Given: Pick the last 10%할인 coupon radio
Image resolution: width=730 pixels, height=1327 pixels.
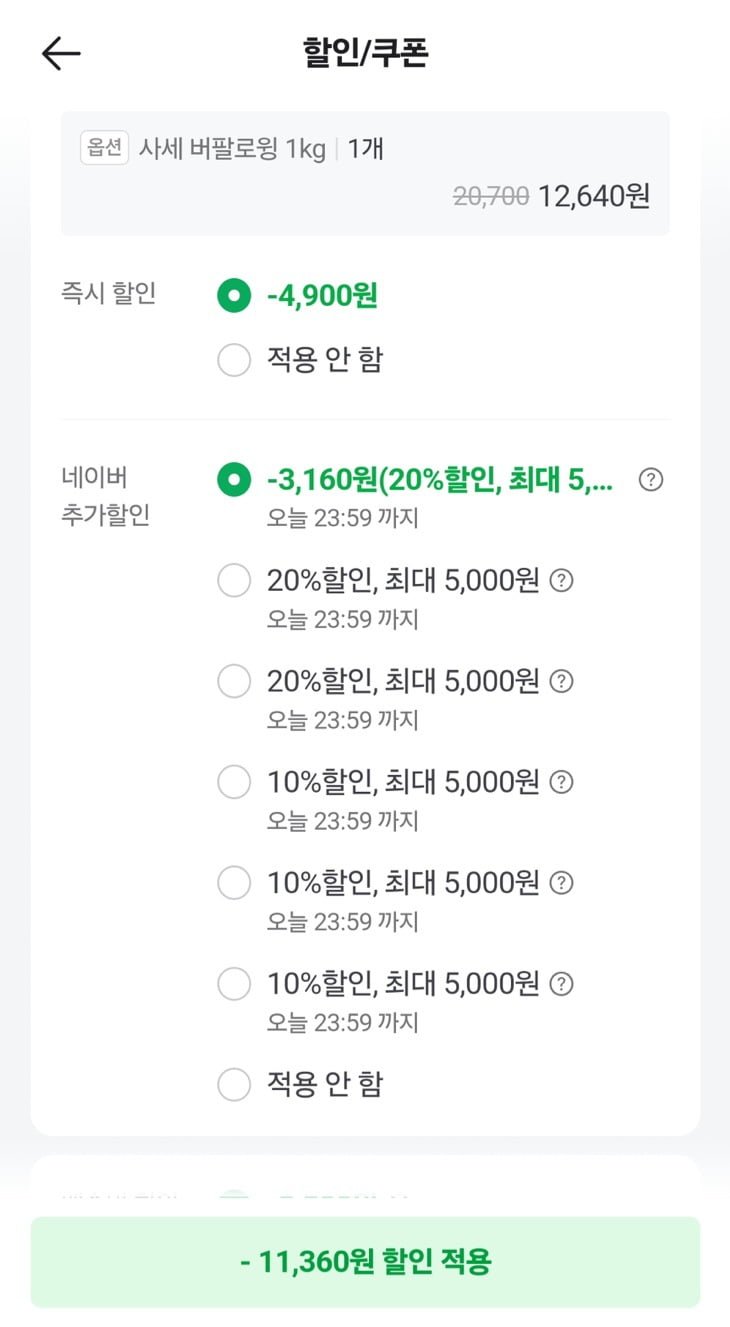Looking at the screenshot, I should pyautogui.click(x=234, y=984).
